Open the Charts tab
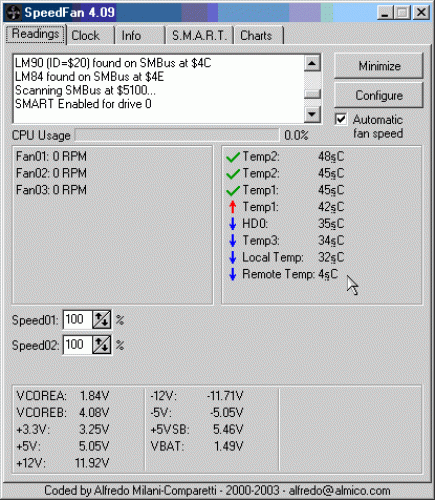Image resolution: width=435 pixels, height=500 pixels. click(259, 35)
